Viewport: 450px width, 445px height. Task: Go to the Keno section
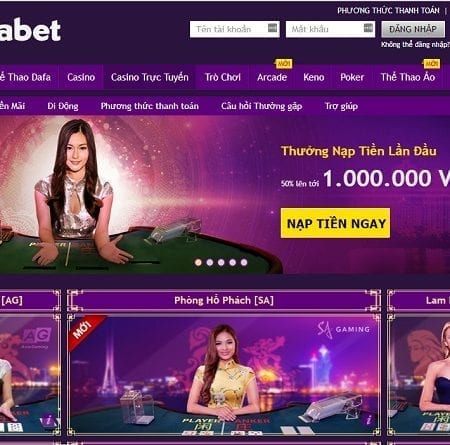tap(314, 77)
